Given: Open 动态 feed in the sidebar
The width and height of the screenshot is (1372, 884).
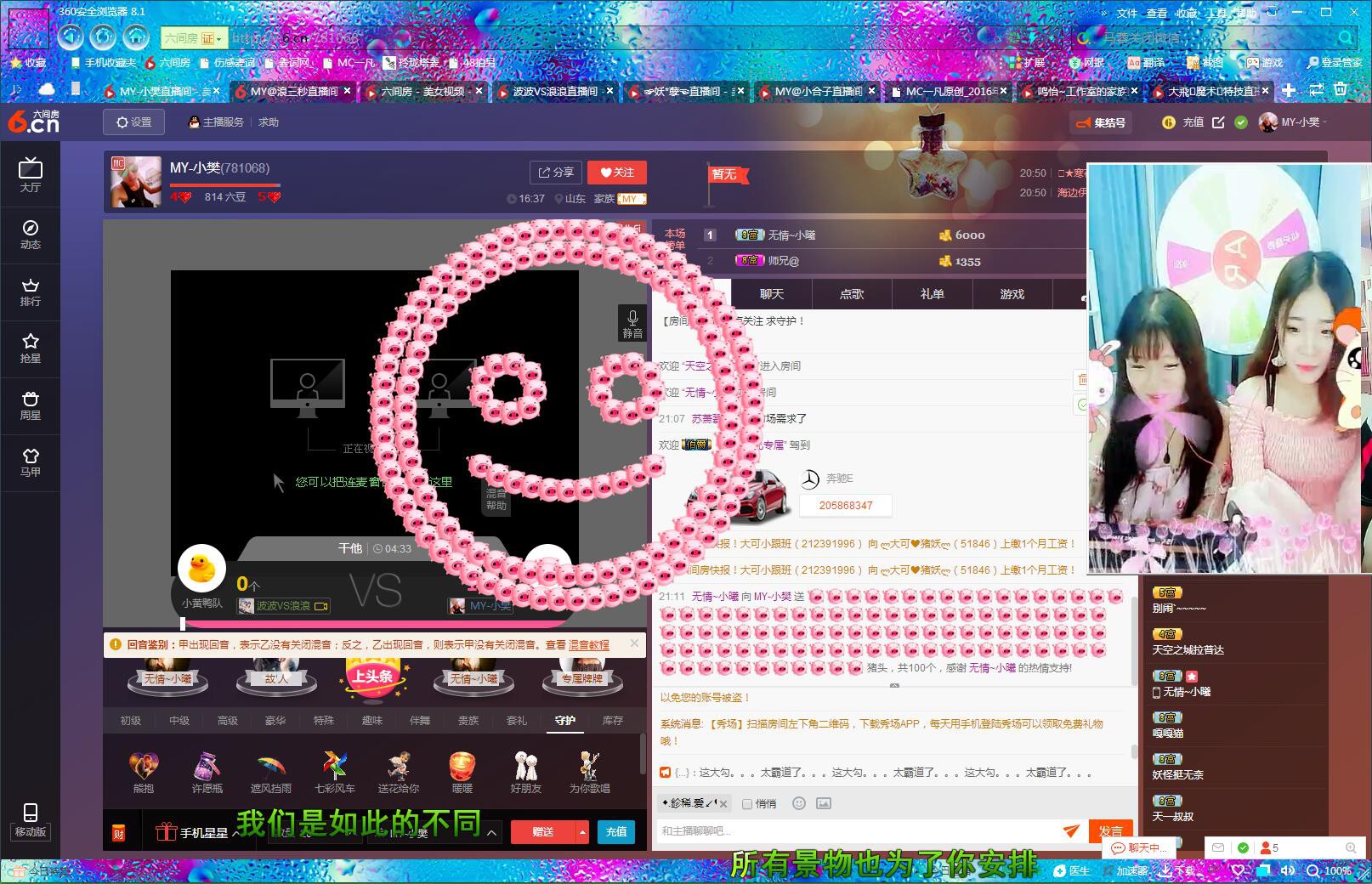Looking at the screenshot, I should pos(31,235).
